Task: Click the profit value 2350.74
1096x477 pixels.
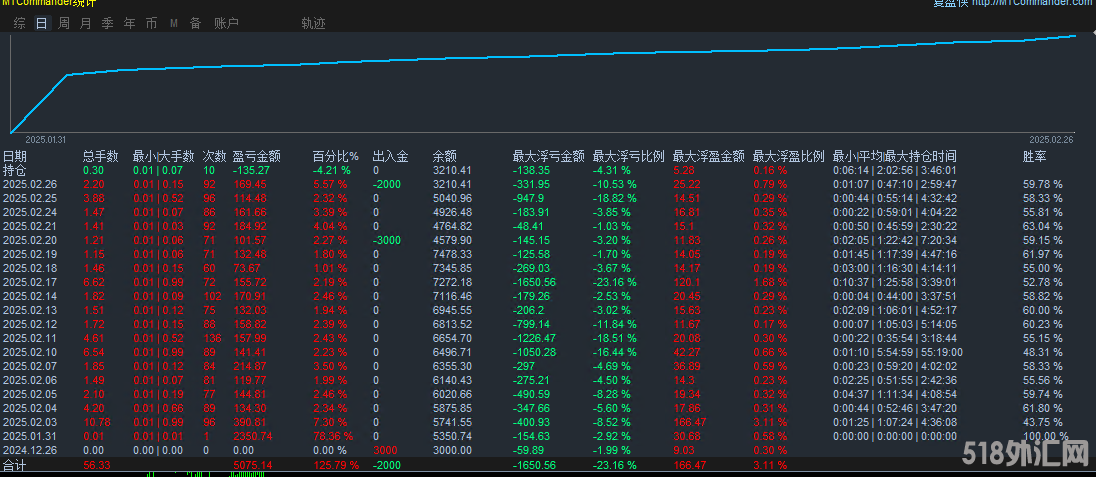Action: click(252, 436)
